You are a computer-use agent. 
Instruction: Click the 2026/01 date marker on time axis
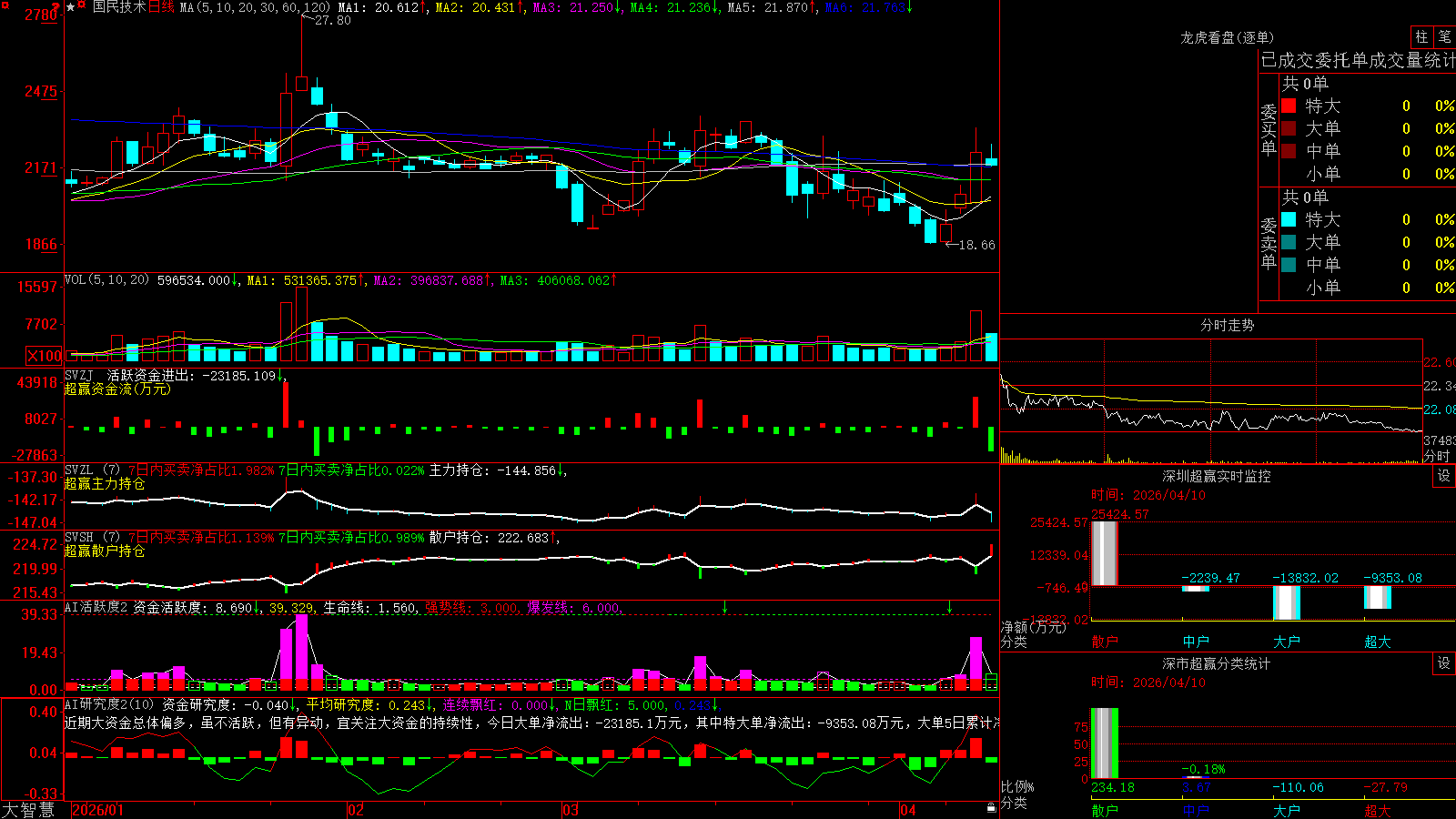tap(97, 810)
